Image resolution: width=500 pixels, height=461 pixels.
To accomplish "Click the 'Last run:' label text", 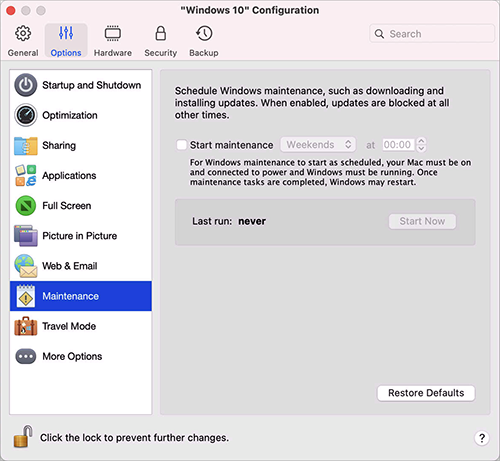I will (212, 221).
